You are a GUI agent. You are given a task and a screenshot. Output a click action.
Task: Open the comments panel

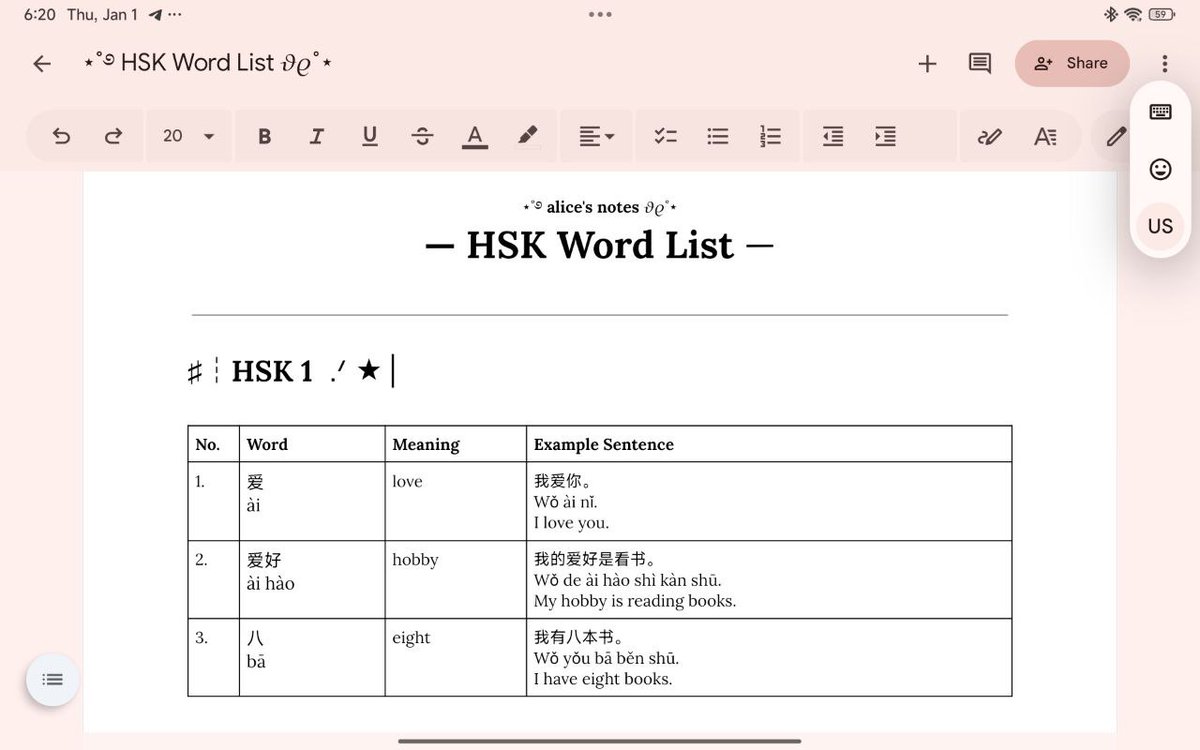click(x=980, y=64)
